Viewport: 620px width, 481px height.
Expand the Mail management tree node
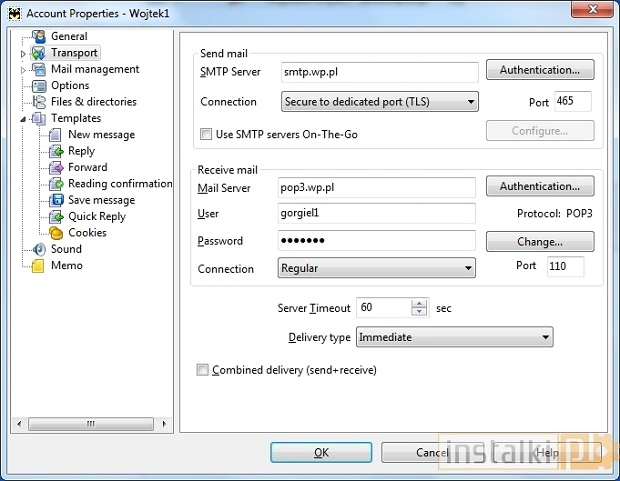[23, 70]
